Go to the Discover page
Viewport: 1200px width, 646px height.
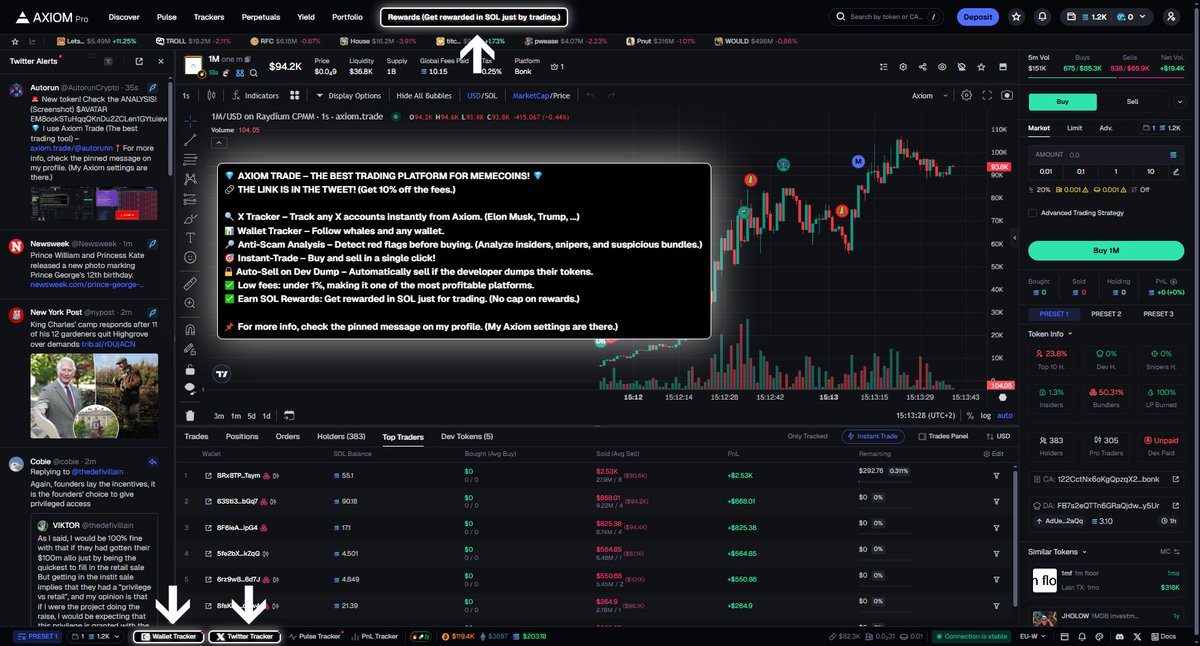coord(124,17)
